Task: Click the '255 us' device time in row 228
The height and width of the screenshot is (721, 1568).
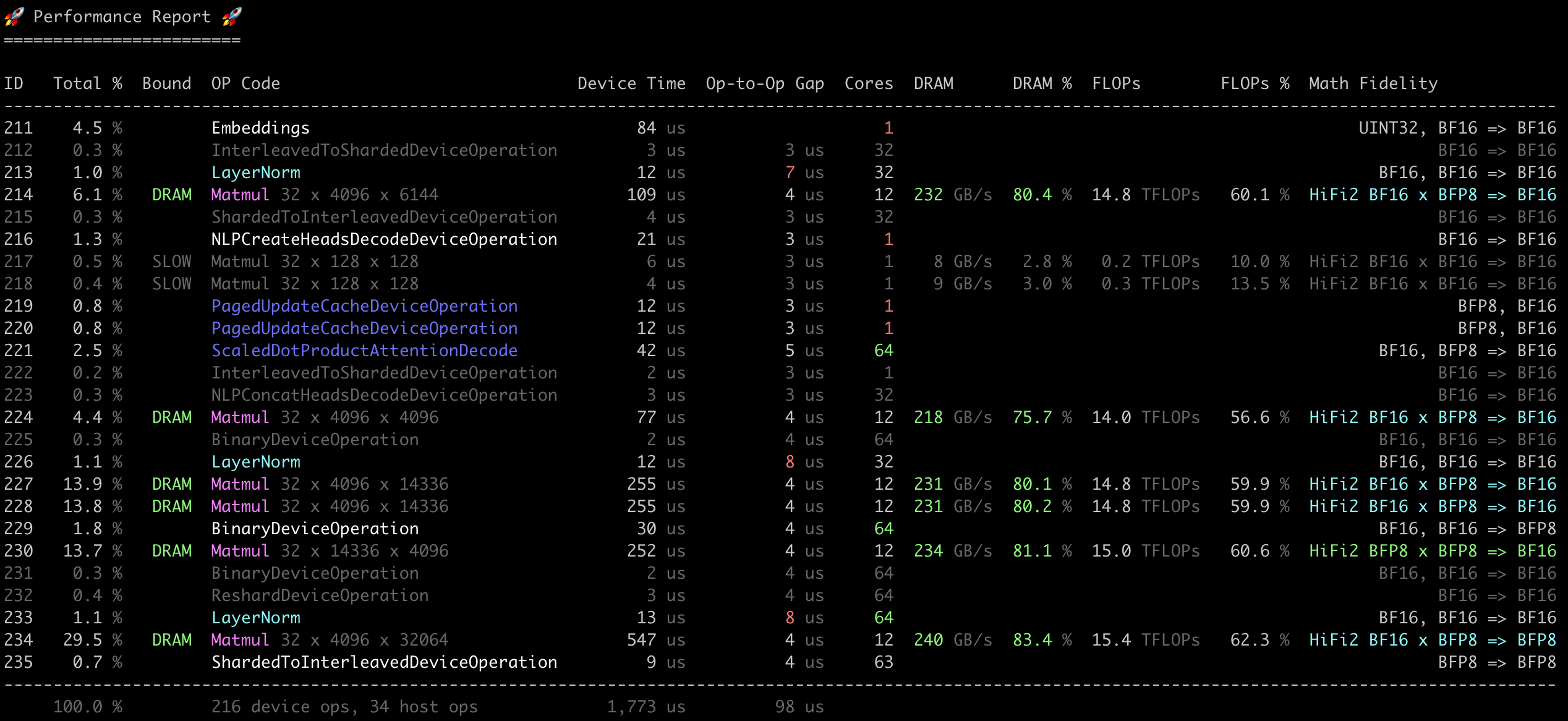Action: click(x=656, y=506)
